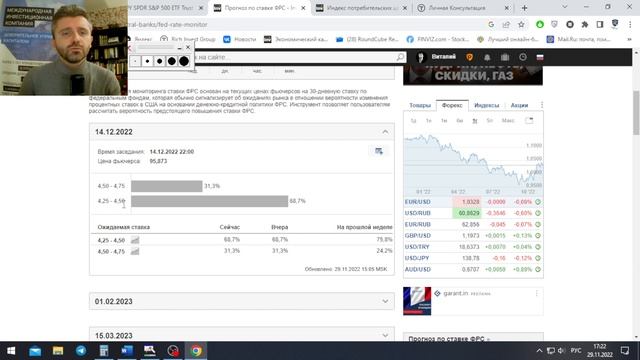Open the Виталий user profile avatar
The width and height of the screenshot is (640, 360).
point(421,57)
